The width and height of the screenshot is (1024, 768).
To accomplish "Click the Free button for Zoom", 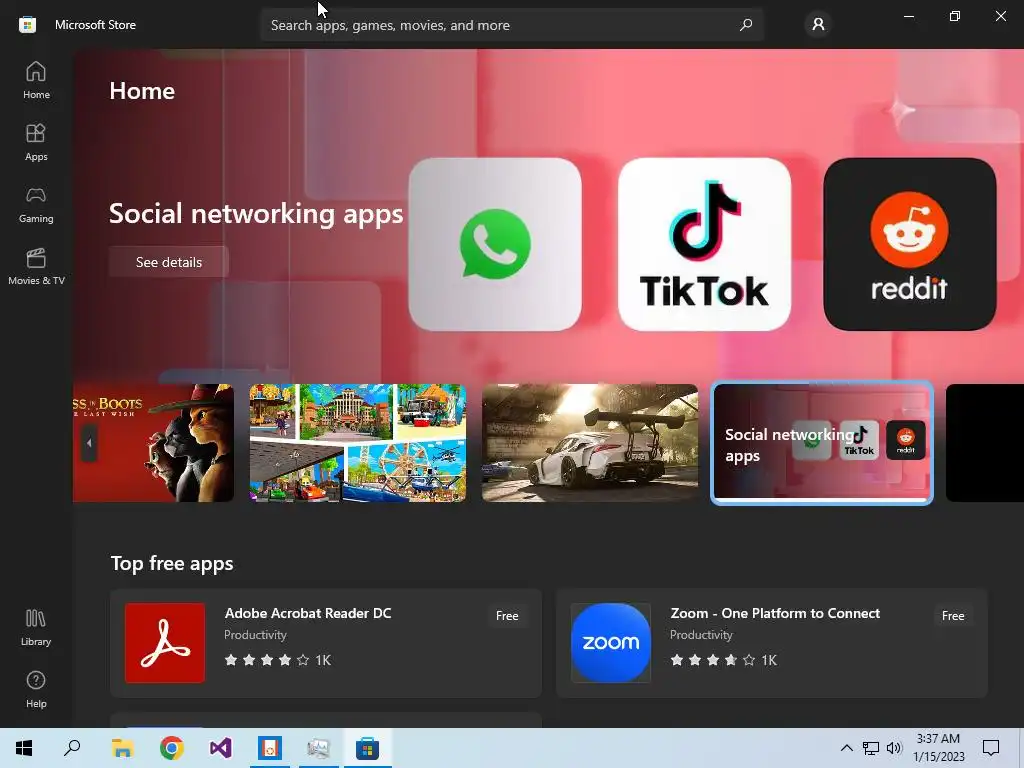I will [953, 616].
